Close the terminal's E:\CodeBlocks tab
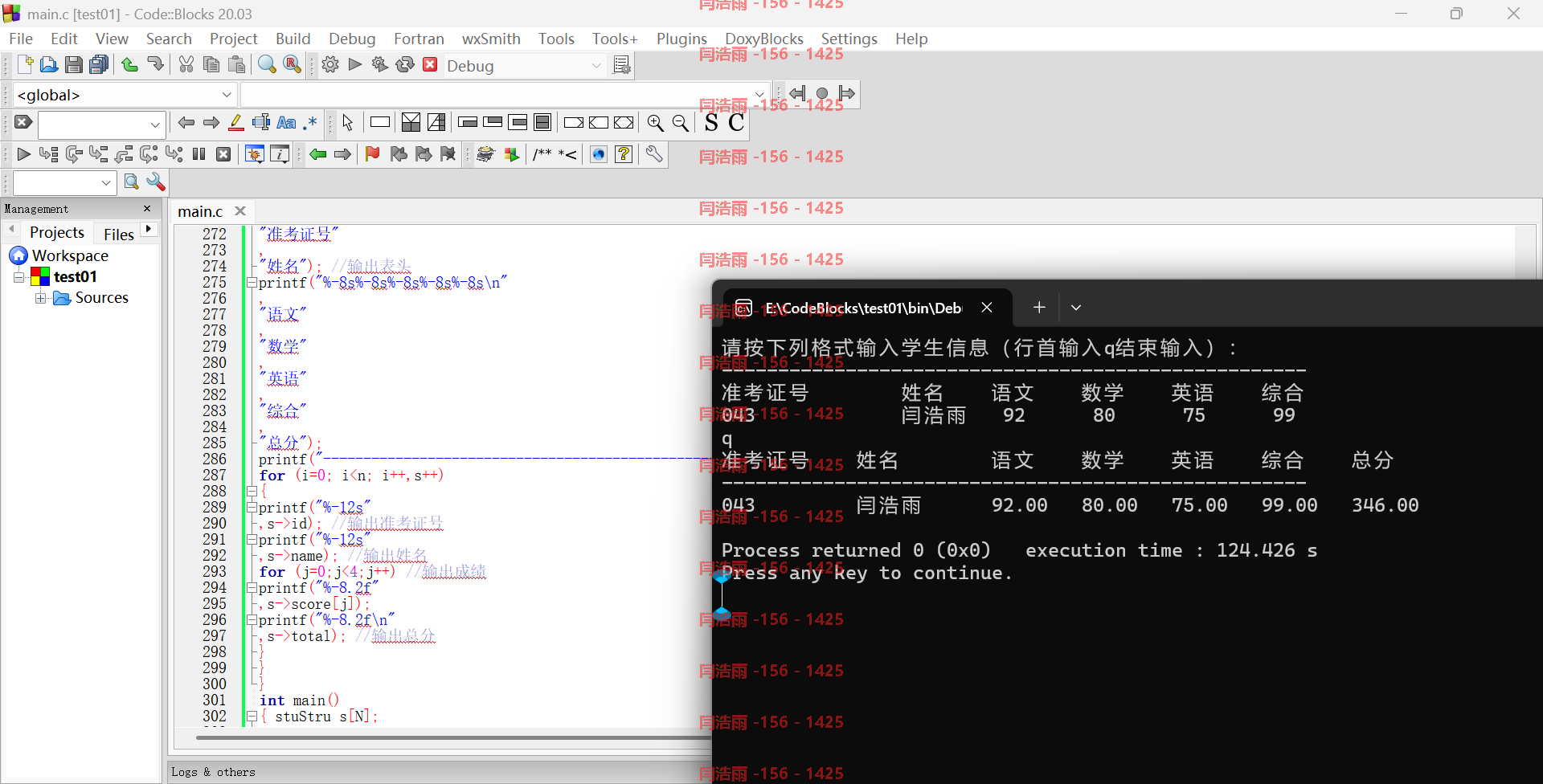Viewport: 1543px width, 784px height. tap(987, 308)
